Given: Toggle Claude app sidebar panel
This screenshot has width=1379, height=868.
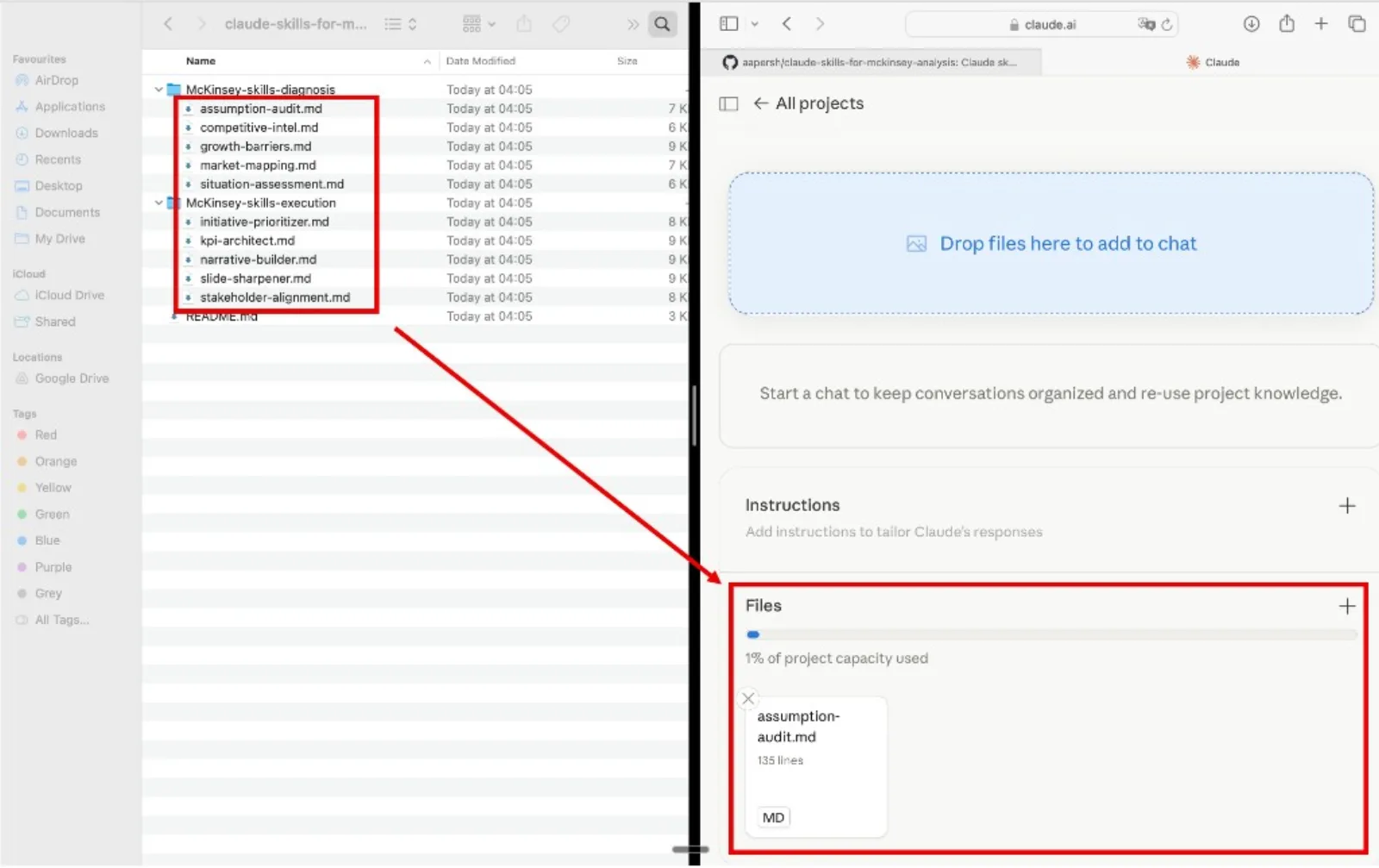Looking at the screenshot, I should 728,104.
